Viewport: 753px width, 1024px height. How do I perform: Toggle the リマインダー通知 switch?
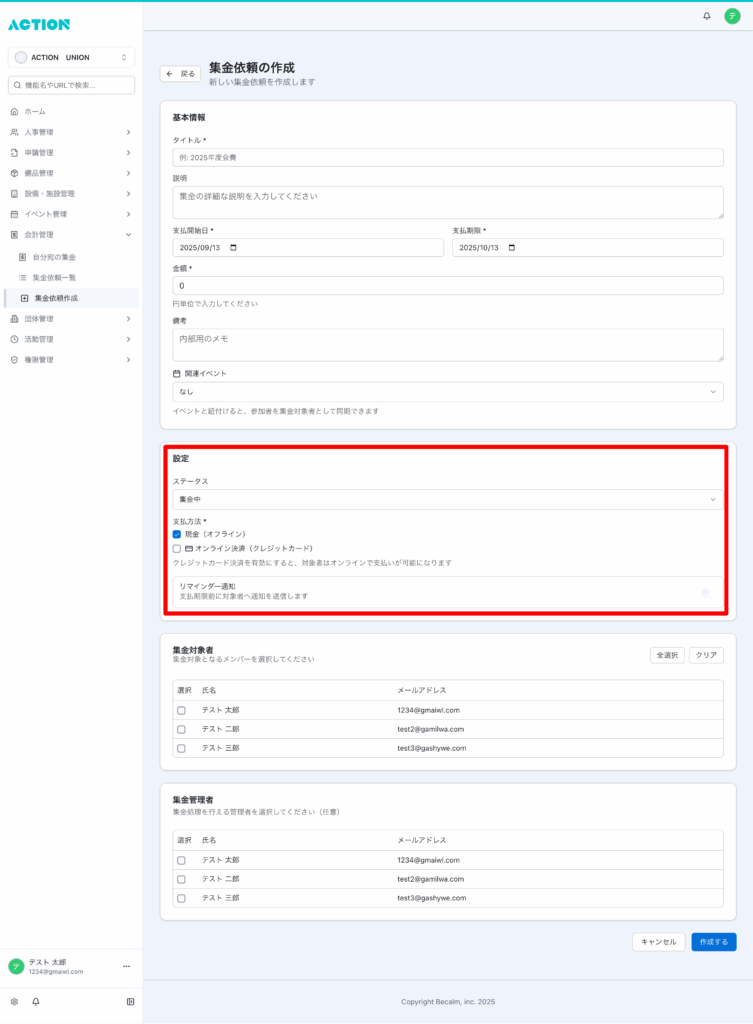pos(704,592)
